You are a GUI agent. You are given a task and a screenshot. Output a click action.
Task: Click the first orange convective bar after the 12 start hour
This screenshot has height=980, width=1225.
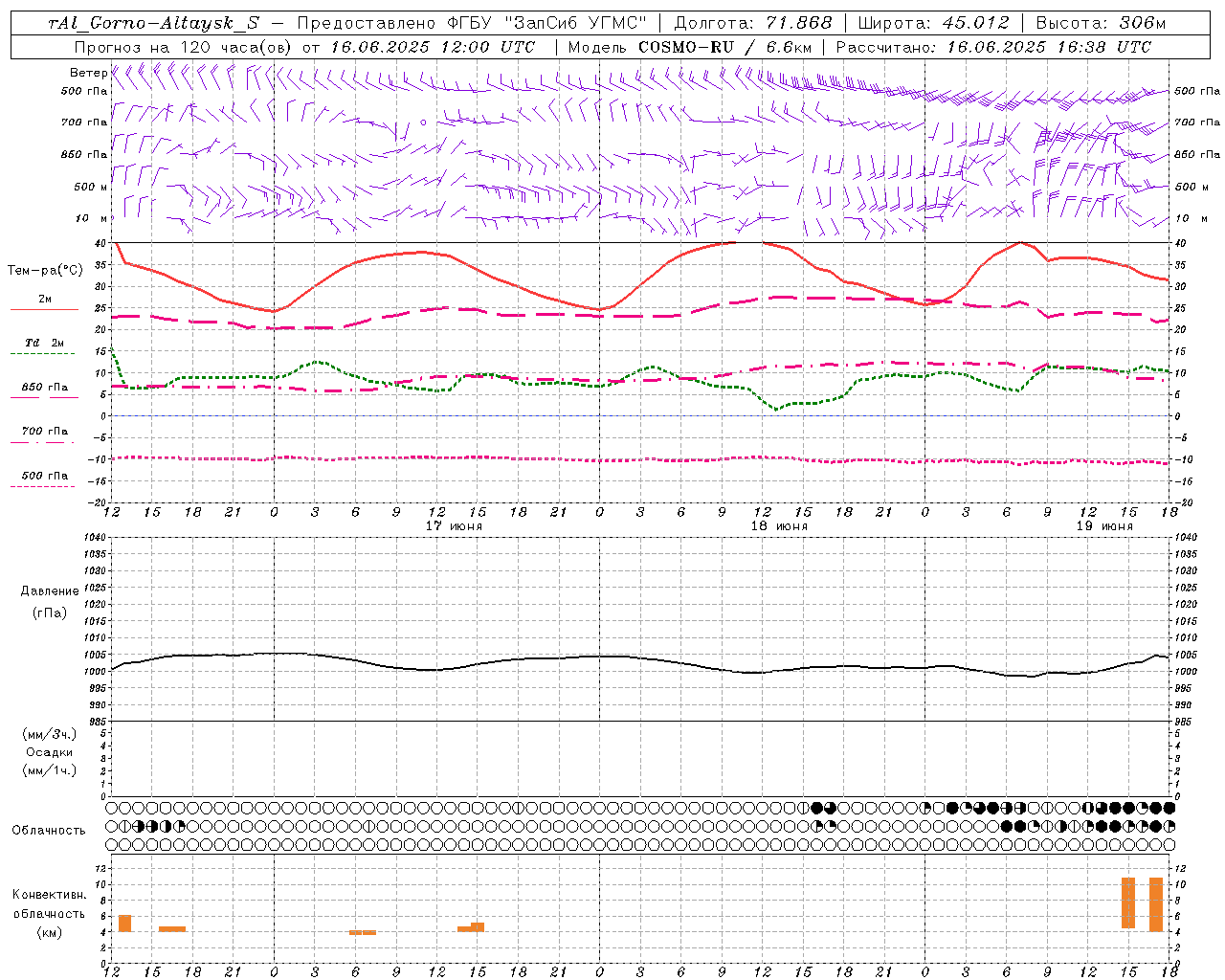coord(124,924)
